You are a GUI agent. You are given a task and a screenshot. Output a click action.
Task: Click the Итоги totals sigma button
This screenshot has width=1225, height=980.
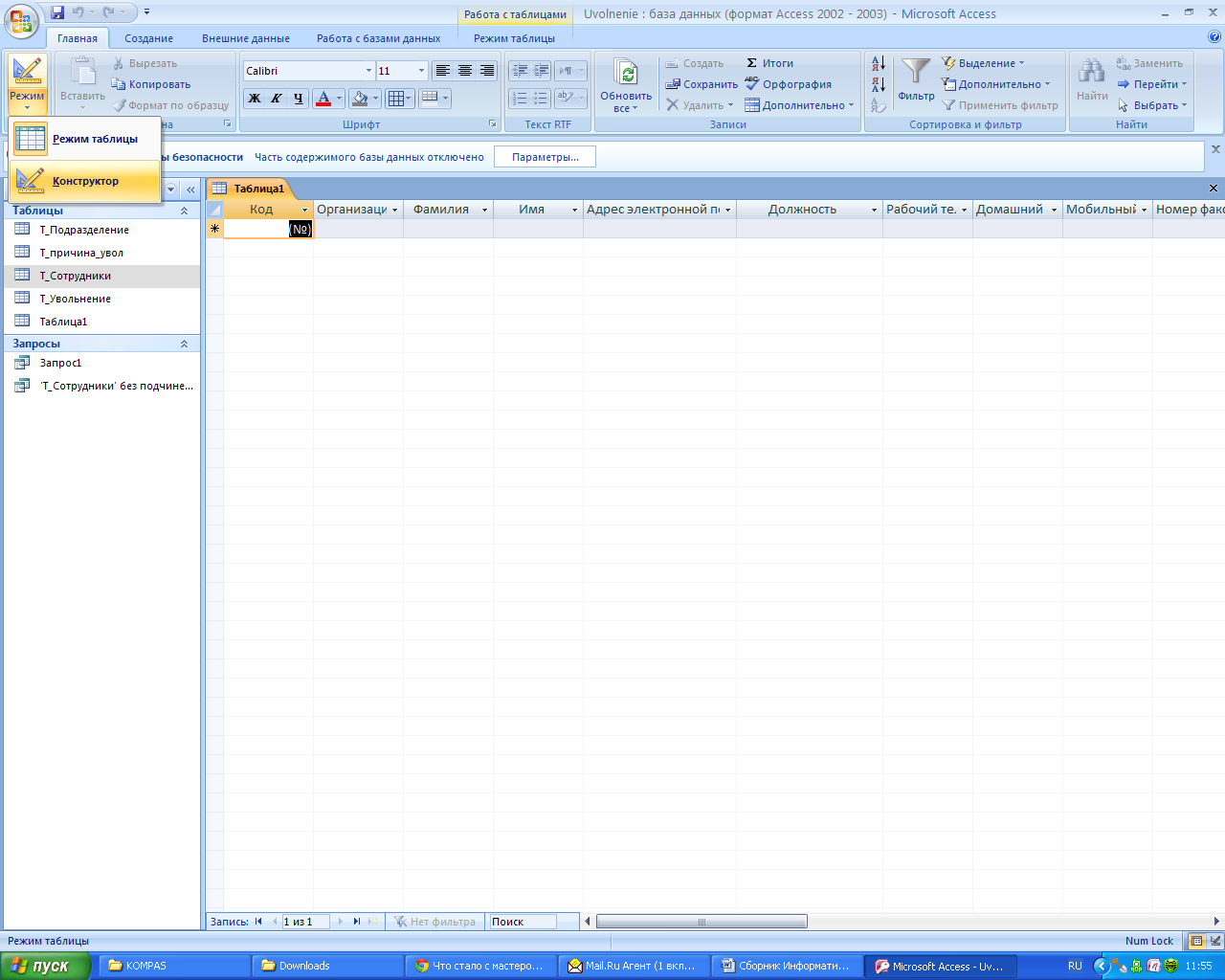coord(769,63)
